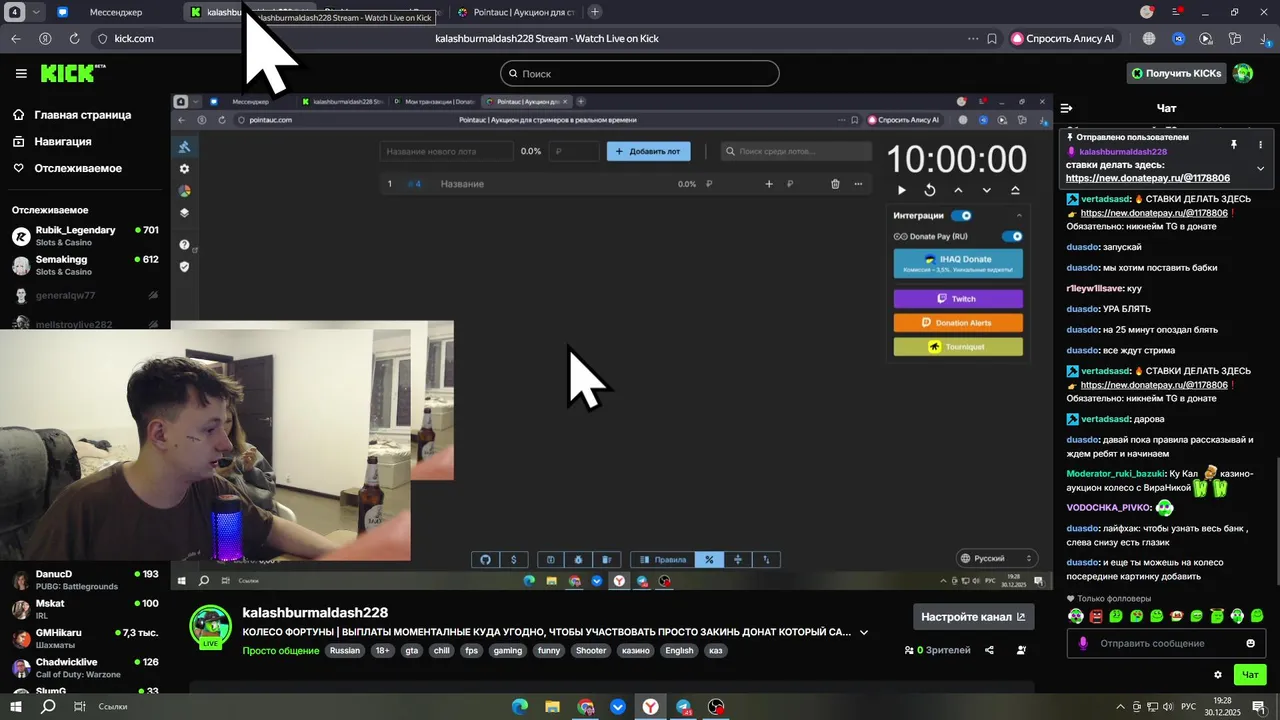Open the site security shield icon

click(x=102, y=39)
